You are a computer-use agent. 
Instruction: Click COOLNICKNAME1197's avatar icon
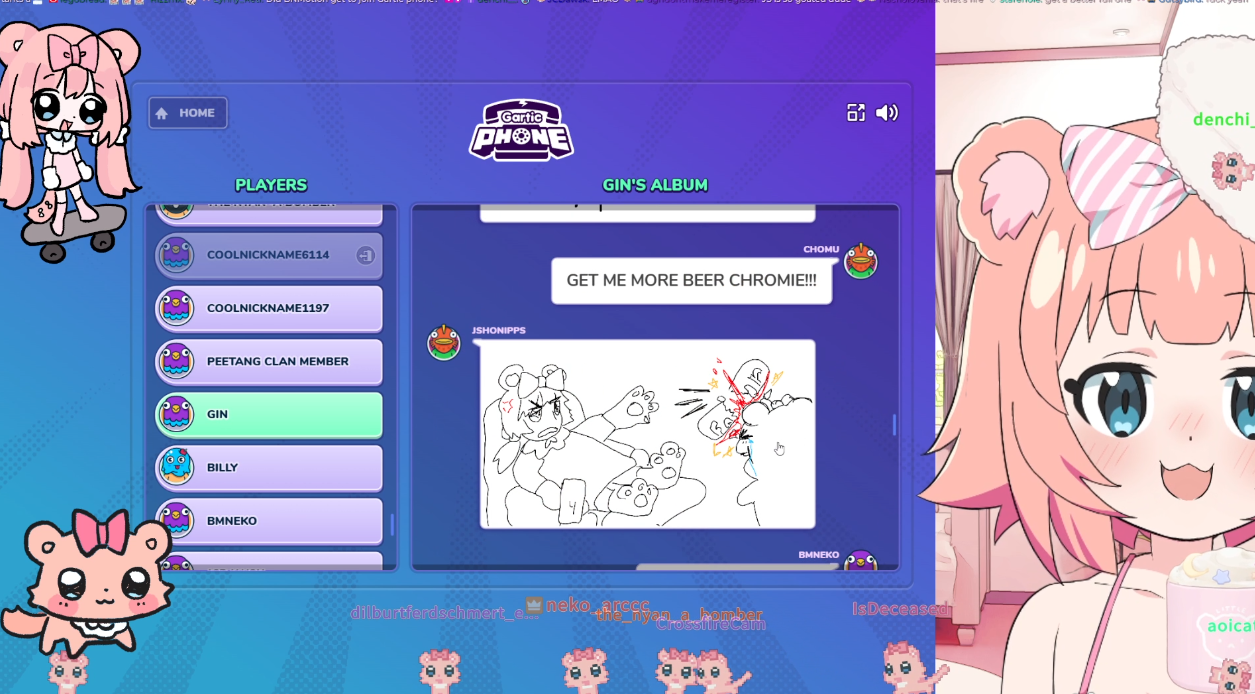tap(177, 308)
